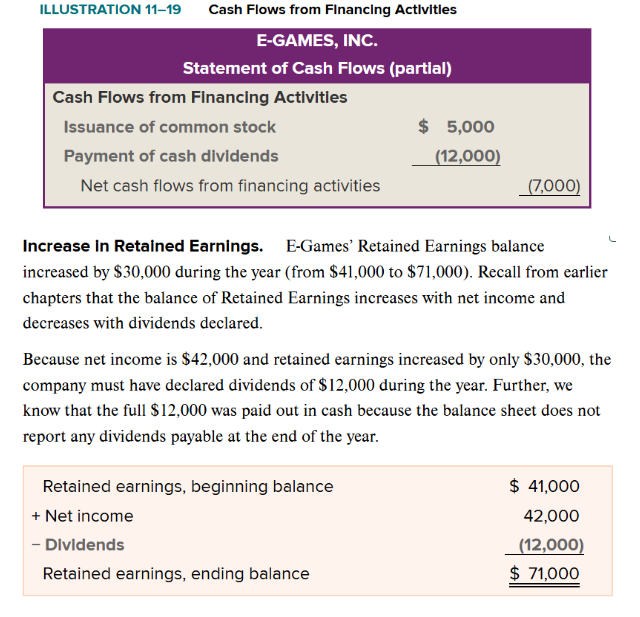Click the small mark at the page's right edge
The width and height of the screenshot is (640, 617).
(x=609, y=237)
